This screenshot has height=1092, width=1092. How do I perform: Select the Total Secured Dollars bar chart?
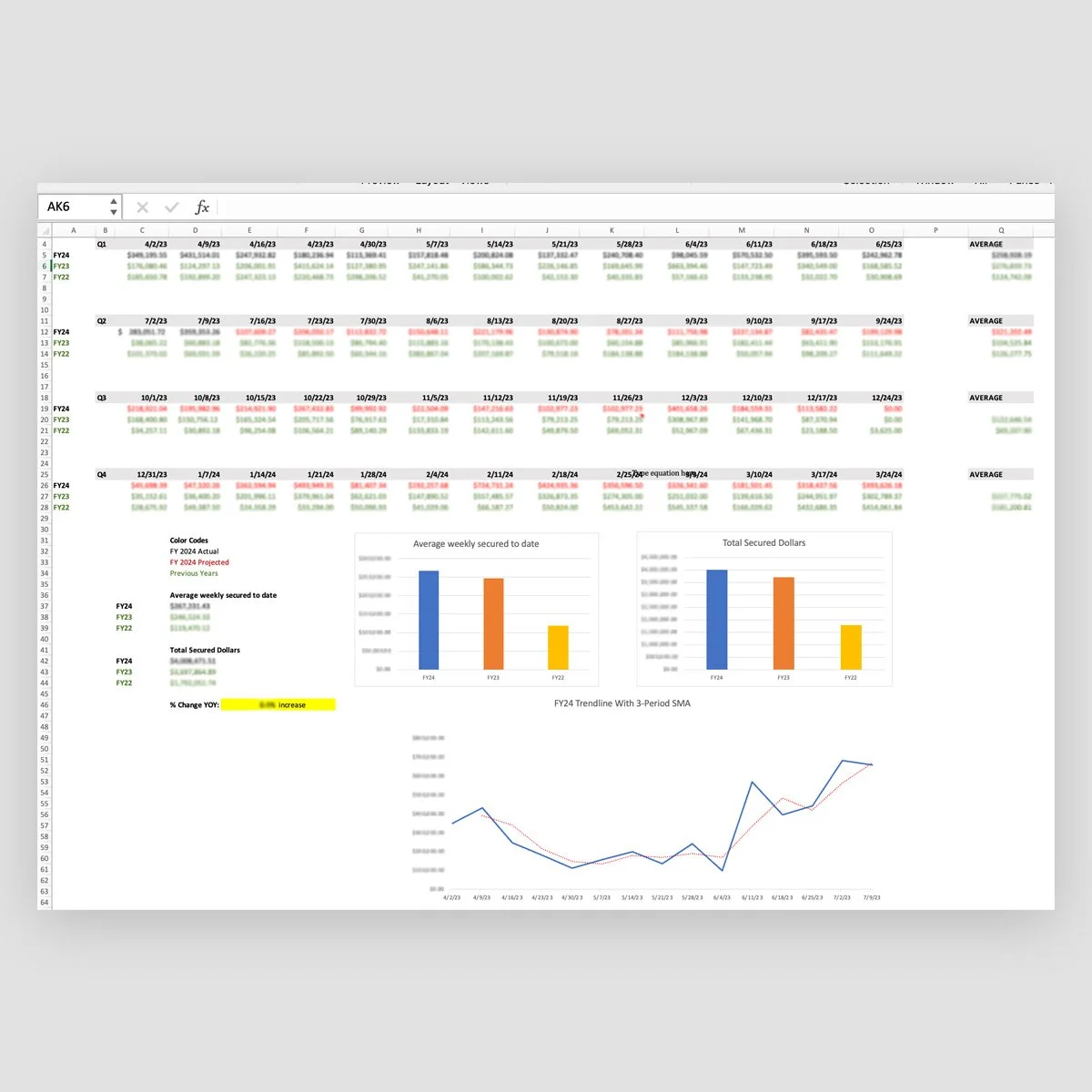coord(764,608)
